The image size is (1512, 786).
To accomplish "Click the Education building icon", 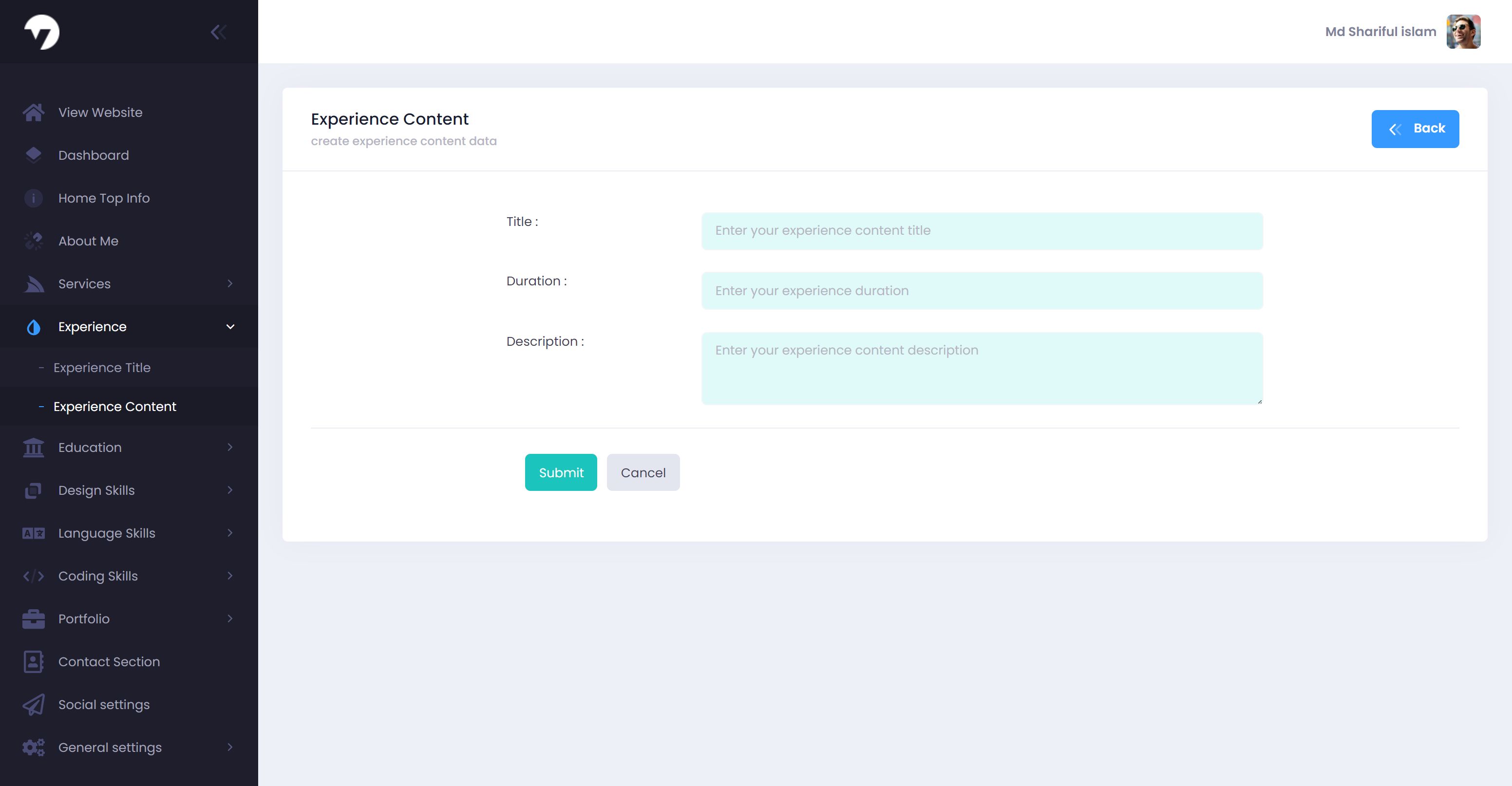I will pos(34,447).
